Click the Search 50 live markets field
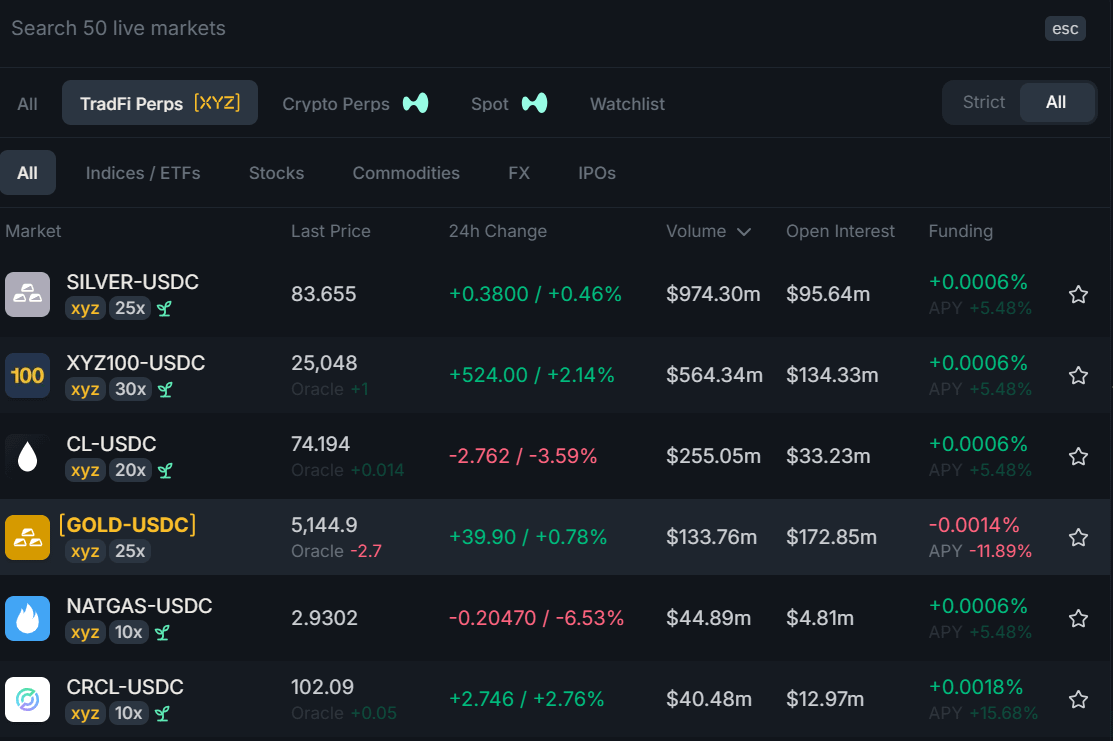The width and height of the screenshot is (1113, 741). (x=400, y=28)
